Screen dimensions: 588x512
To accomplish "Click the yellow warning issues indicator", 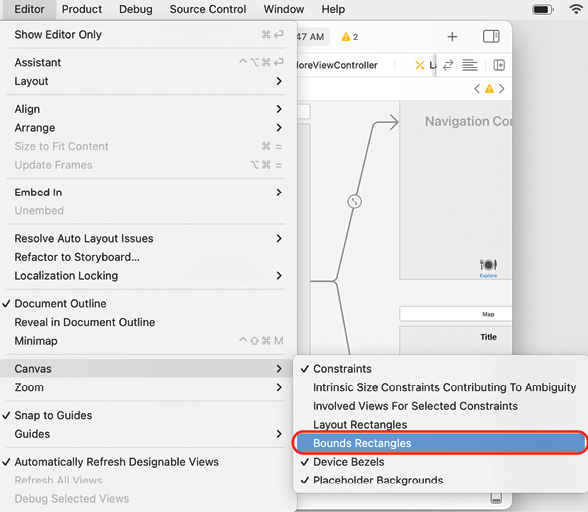I will coord(350,37).
